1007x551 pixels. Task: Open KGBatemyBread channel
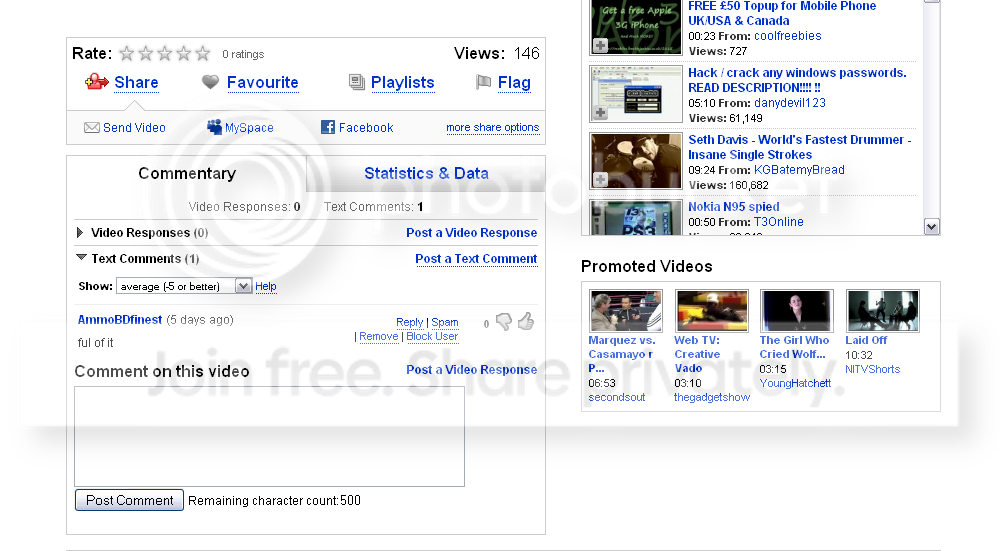click(x=799, y=170)
